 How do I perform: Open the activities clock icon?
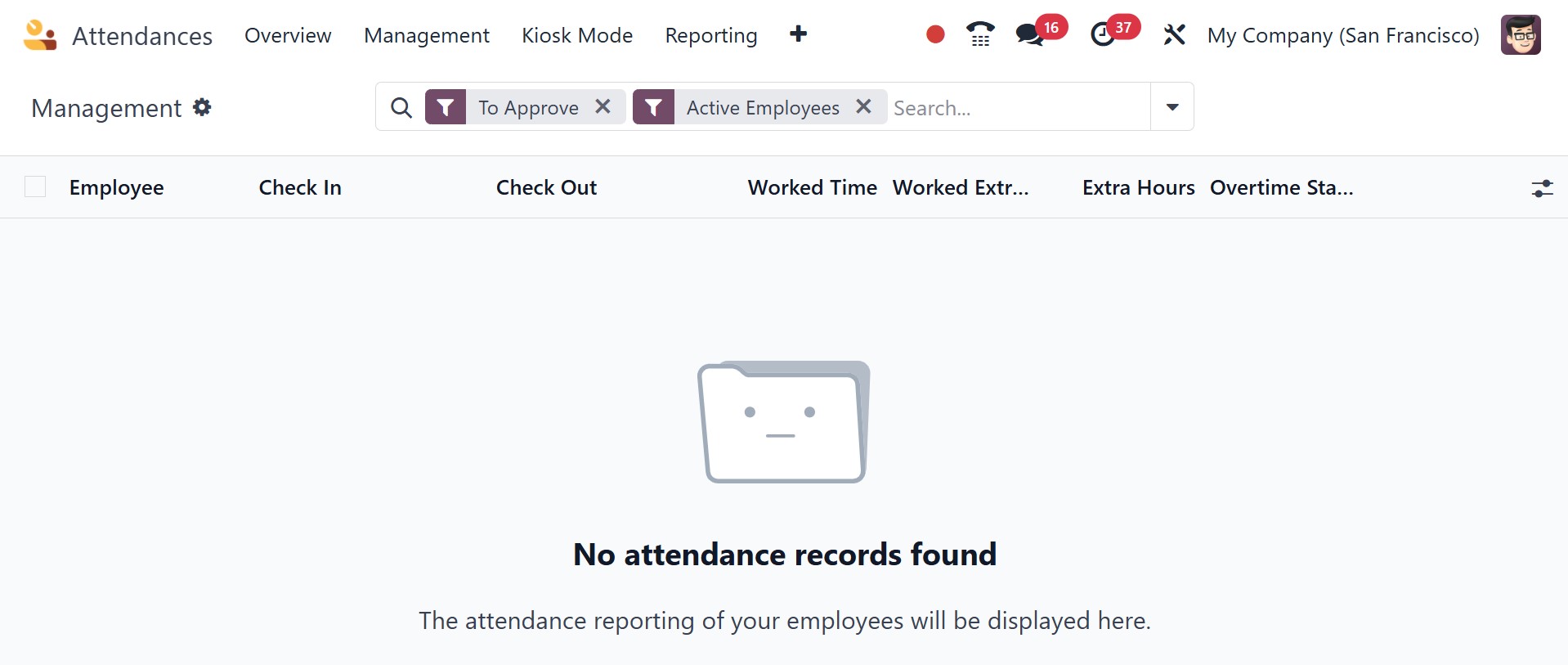coord(1103,34)
